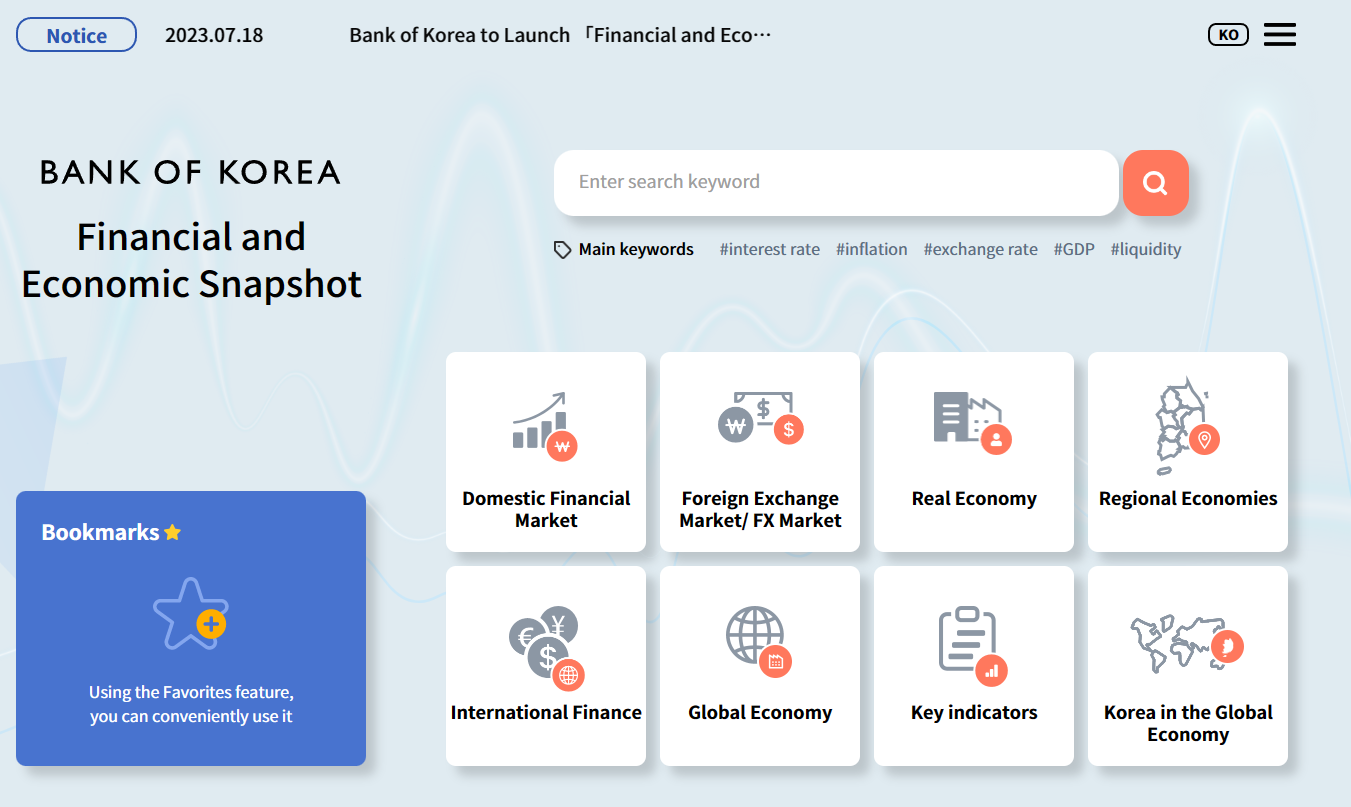Select the #inflation keyword
Viewport: 1351px width, 807px height.
872,250
